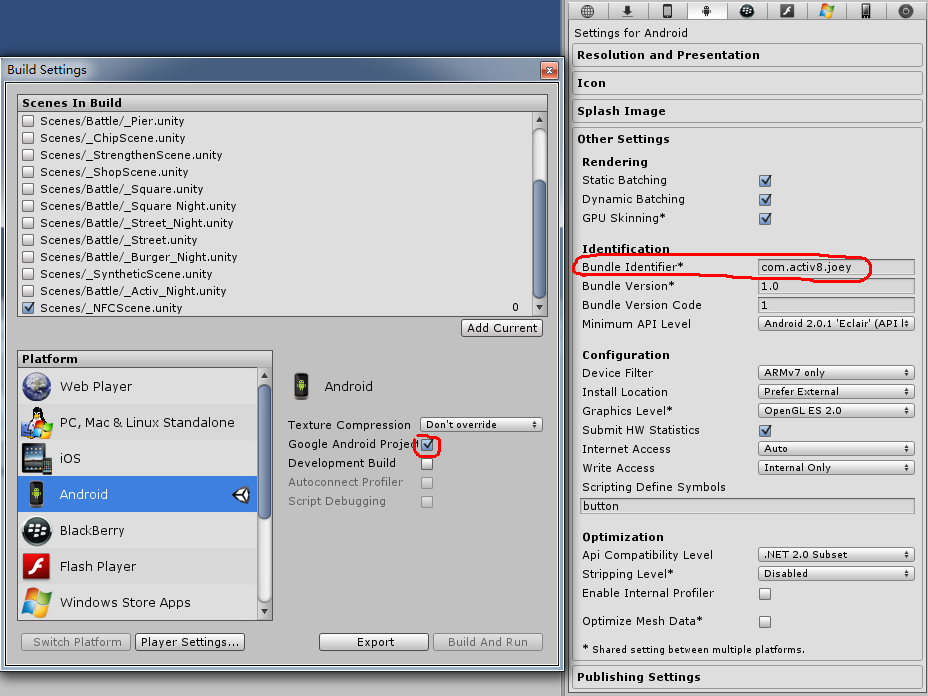Disable Static Batching checkbox
This screenshot has width=928, height=696.
(x=765, y=181)
